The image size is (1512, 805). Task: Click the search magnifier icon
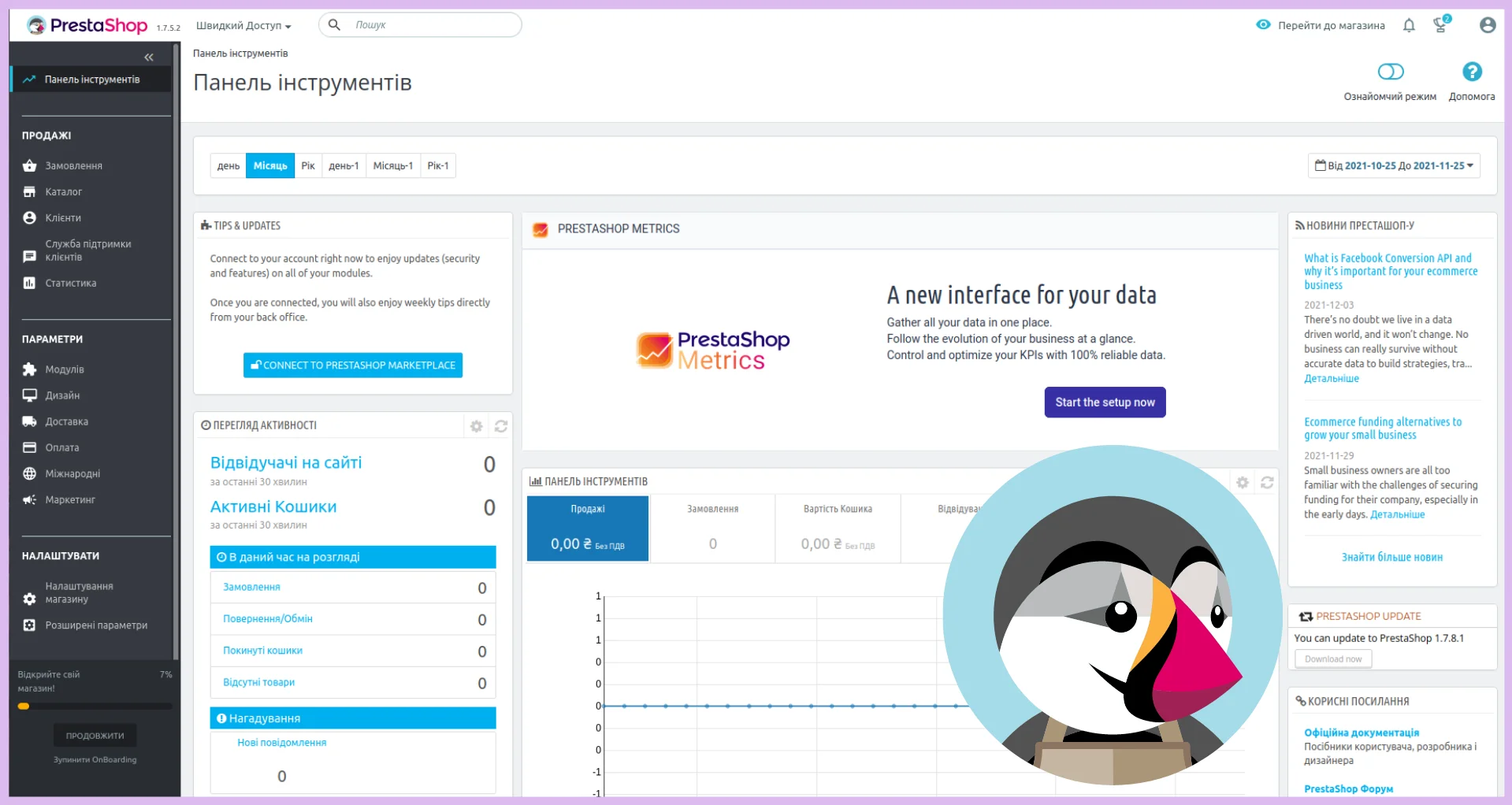tap(334, 24)
